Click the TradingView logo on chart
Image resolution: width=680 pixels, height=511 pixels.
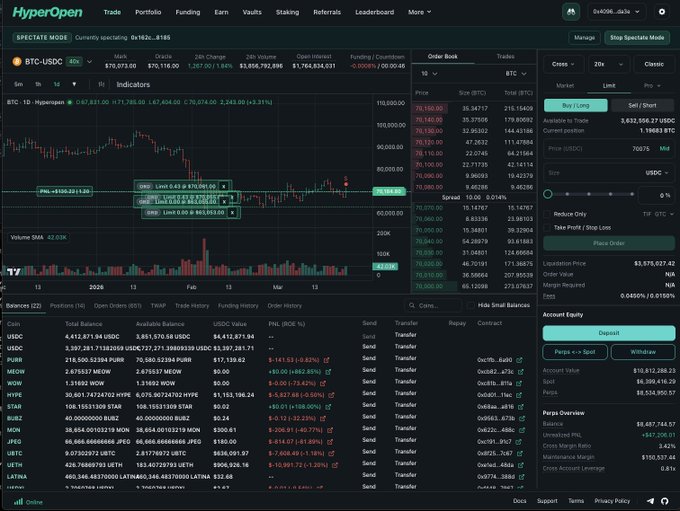tap(13, 272)
